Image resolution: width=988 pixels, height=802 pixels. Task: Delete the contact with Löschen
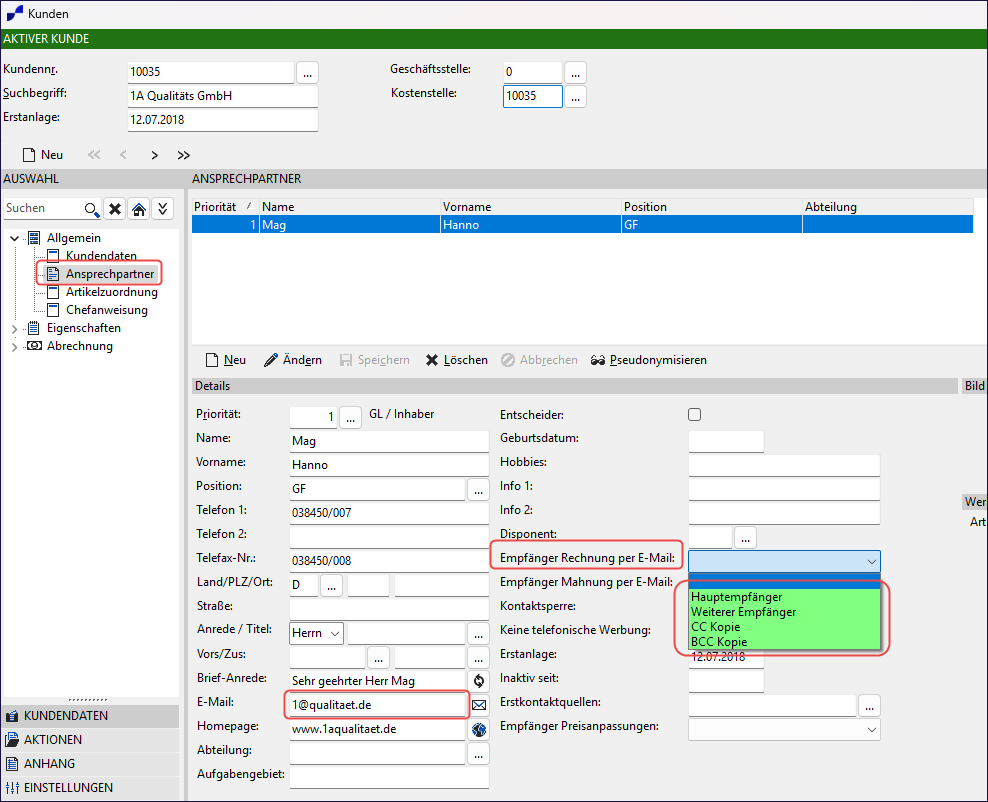click(x=457, y=360)
